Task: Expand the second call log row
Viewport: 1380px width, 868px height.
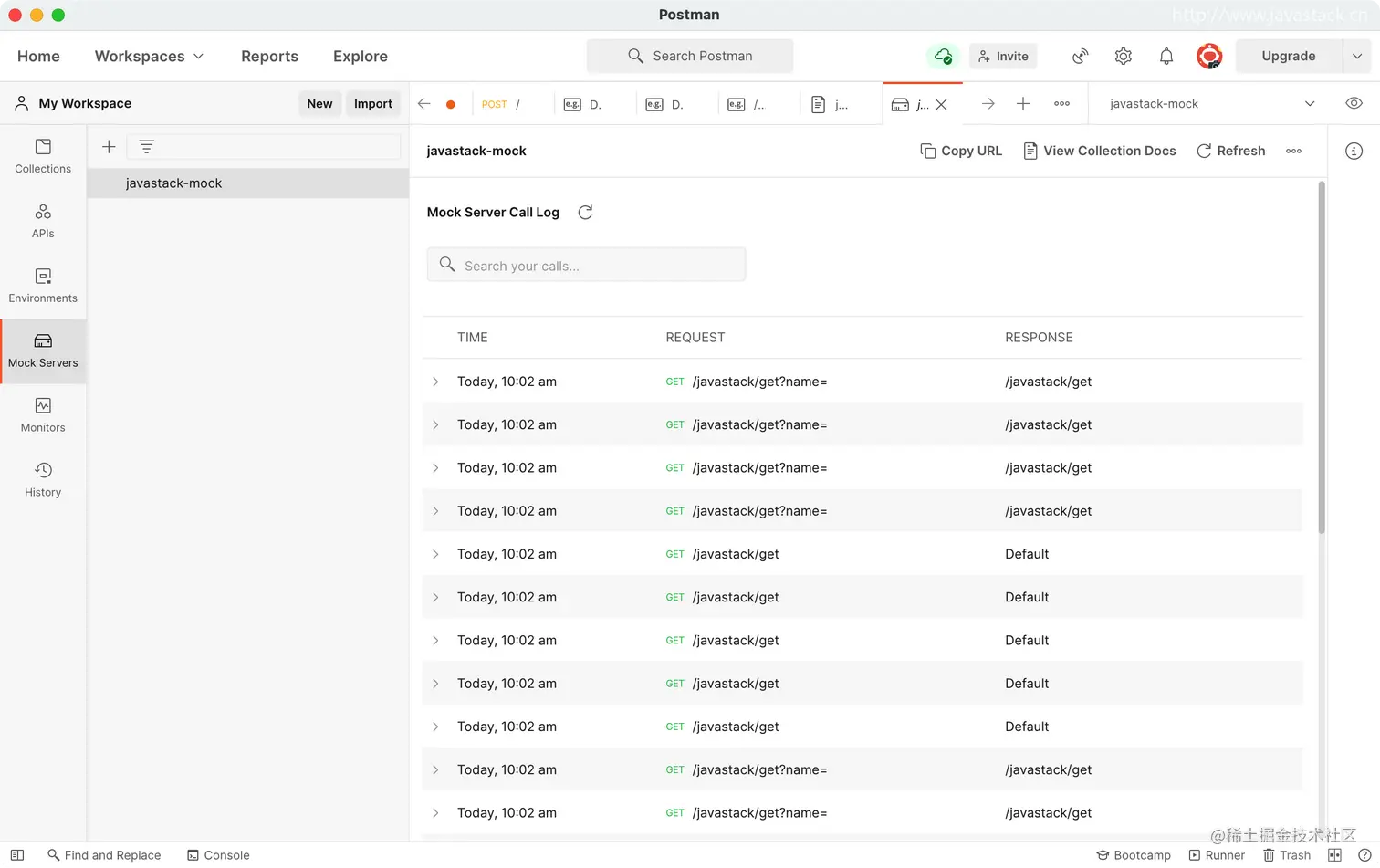Action: (x=435, y=424)
